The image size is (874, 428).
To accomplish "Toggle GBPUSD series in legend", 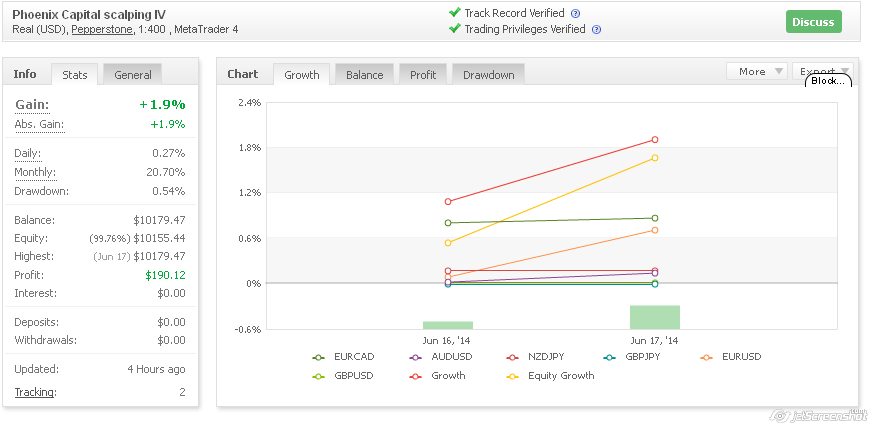I will pyautogui.click(x=343, y=376).
